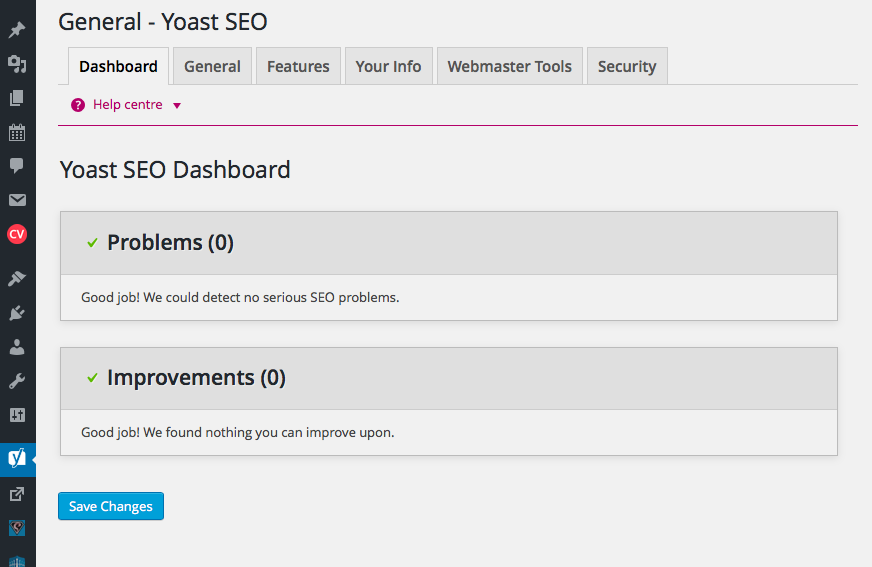Open Comments speech bubble sidebar icon
Viewport: 872px width, 567px height.
point(17,166)
